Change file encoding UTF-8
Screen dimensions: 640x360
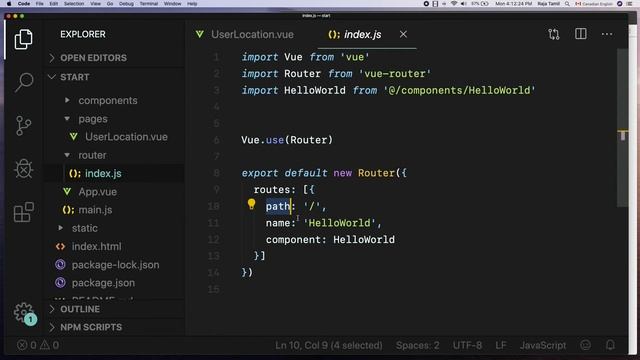[x=467, y=345]
